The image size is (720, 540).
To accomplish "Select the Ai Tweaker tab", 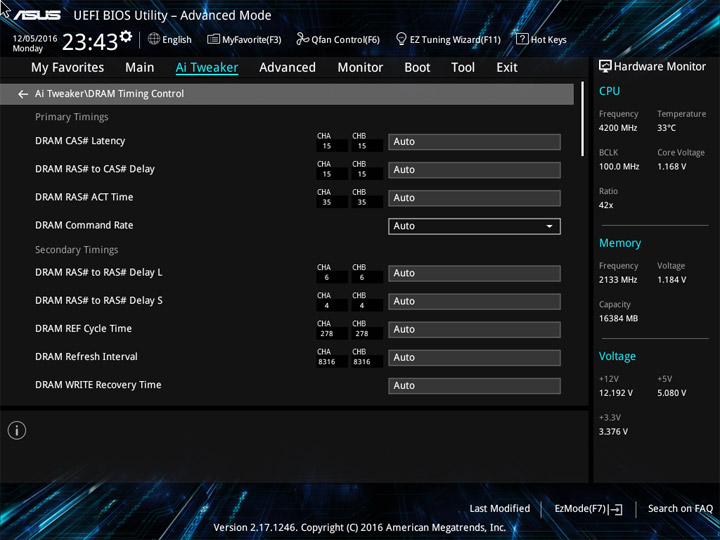I will 207,68.
